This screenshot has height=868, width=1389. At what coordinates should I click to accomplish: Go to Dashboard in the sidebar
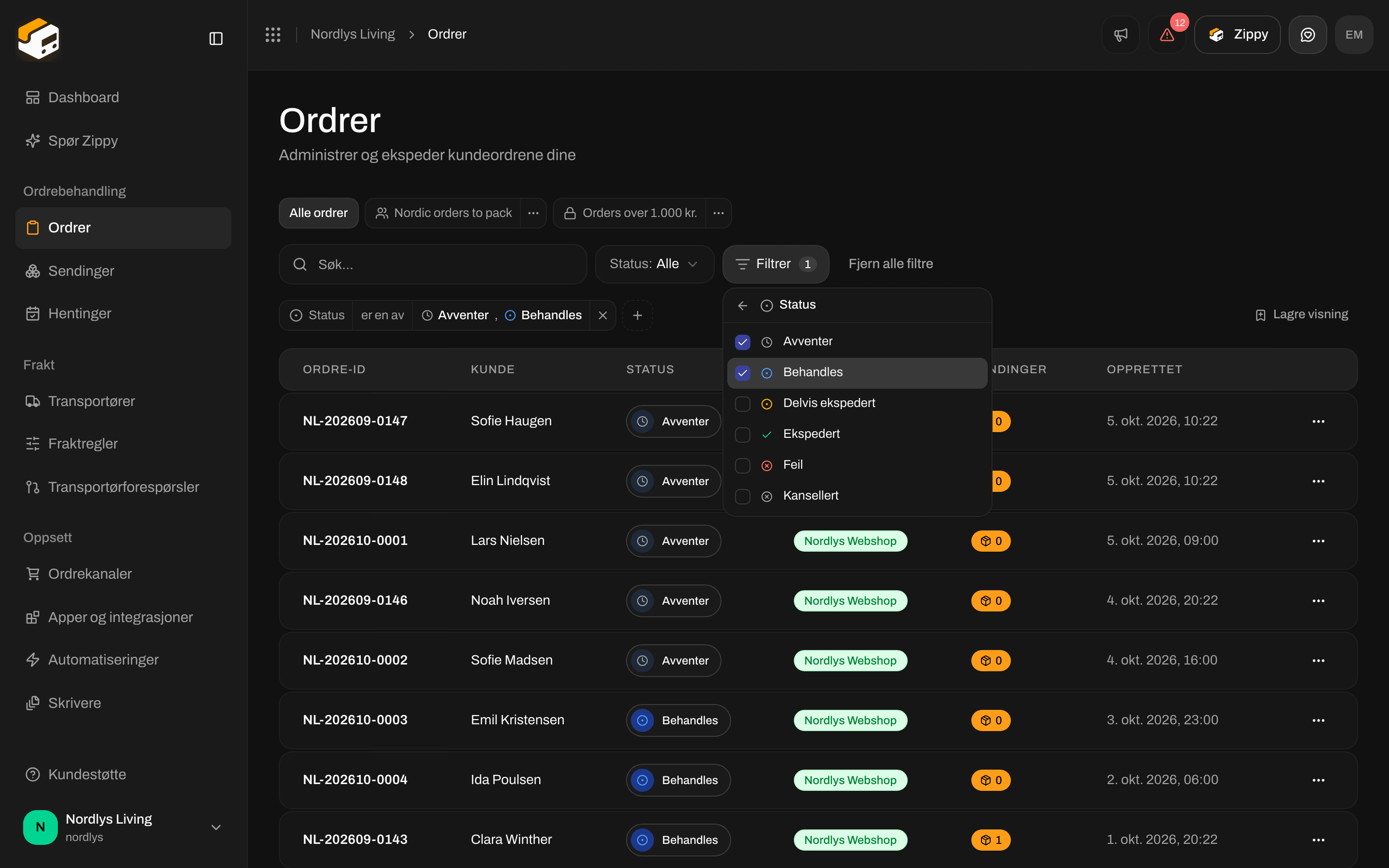pos(123,97)
